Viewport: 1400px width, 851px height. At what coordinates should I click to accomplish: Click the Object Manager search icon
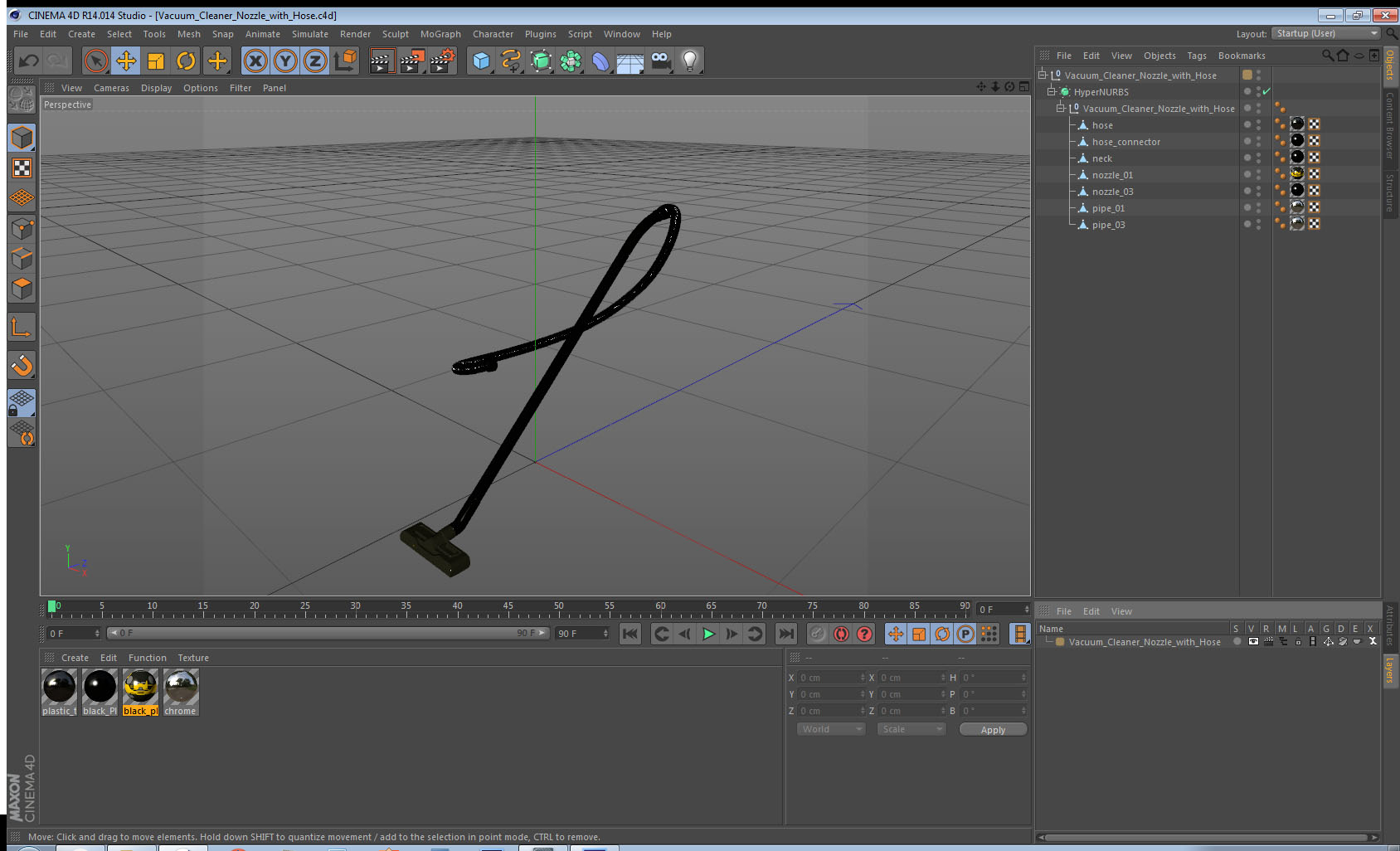point(1327,56)
